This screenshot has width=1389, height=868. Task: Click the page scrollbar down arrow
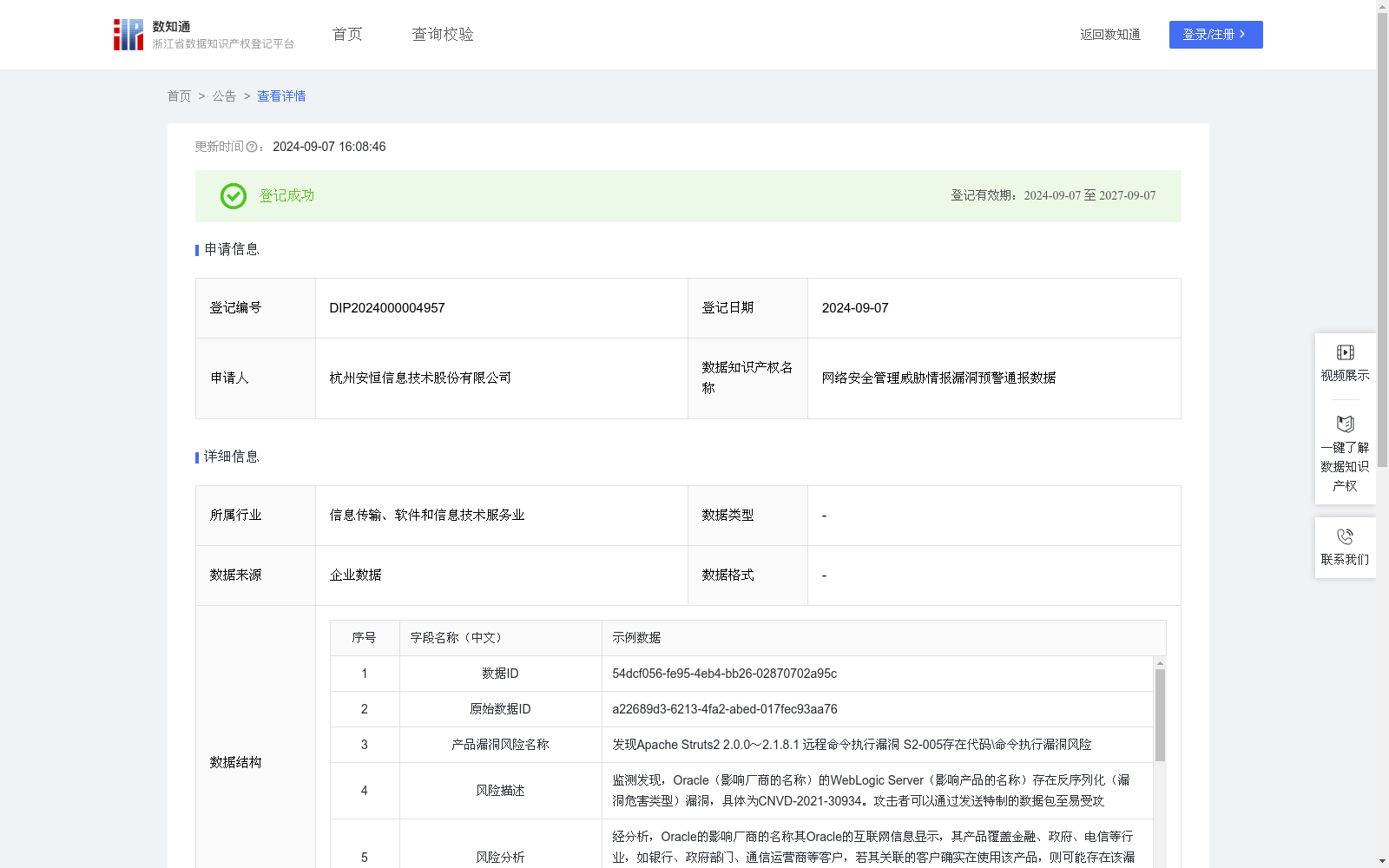[1382, 861]
